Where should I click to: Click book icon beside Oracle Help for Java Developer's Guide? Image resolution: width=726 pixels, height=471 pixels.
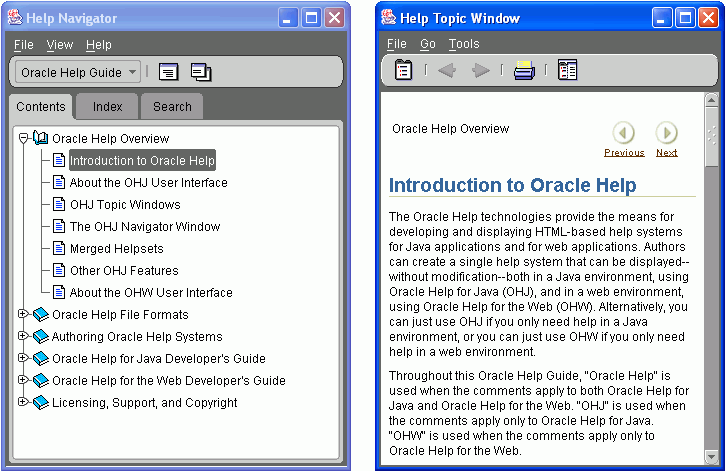click(41, 358)
